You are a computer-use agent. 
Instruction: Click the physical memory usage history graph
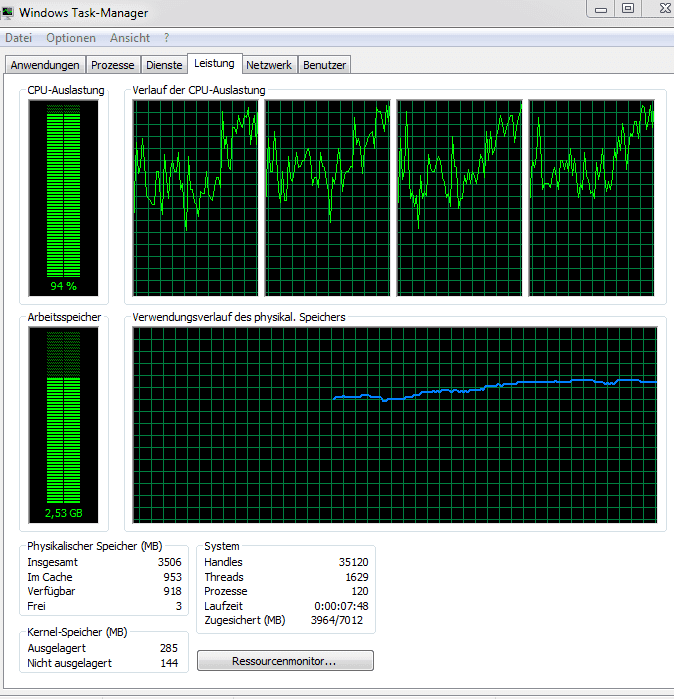(395, 425)
